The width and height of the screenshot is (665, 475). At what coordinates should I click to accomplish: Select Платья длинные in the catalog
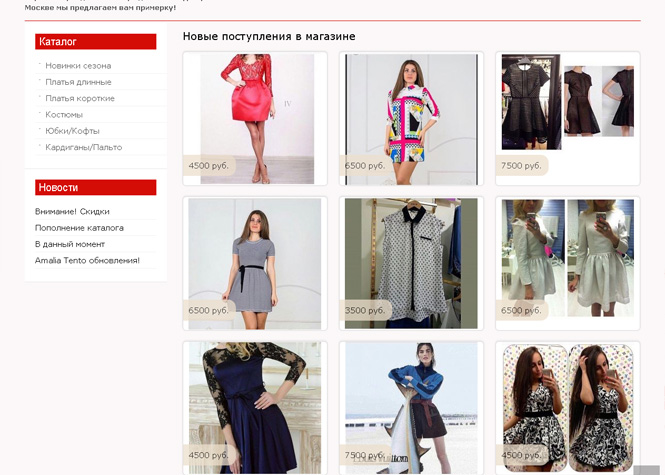tap(78, 82)
